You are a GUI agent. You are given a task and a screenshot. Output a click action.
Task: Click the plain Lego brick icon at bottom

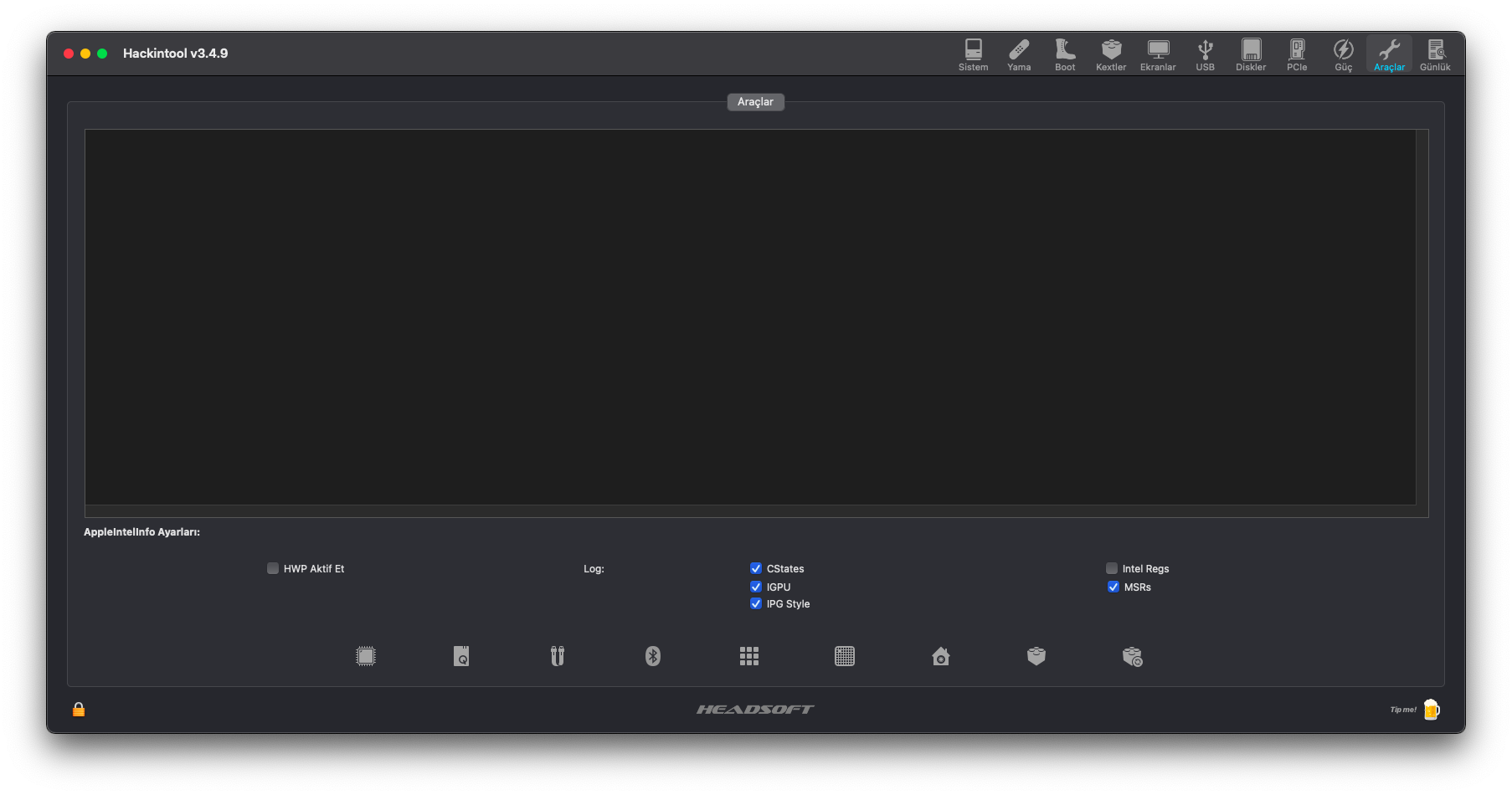coord(1036,656)
